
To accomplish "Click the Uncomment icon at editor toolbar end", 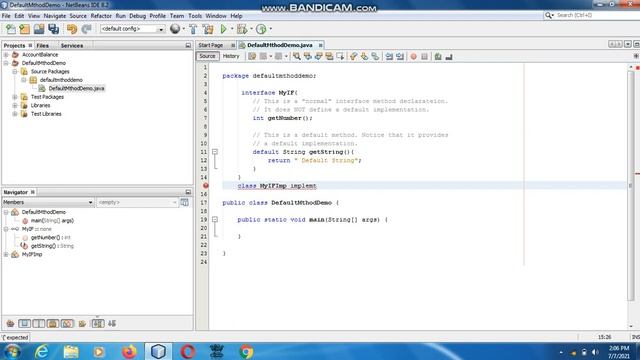I will click(x=449, y=56).
